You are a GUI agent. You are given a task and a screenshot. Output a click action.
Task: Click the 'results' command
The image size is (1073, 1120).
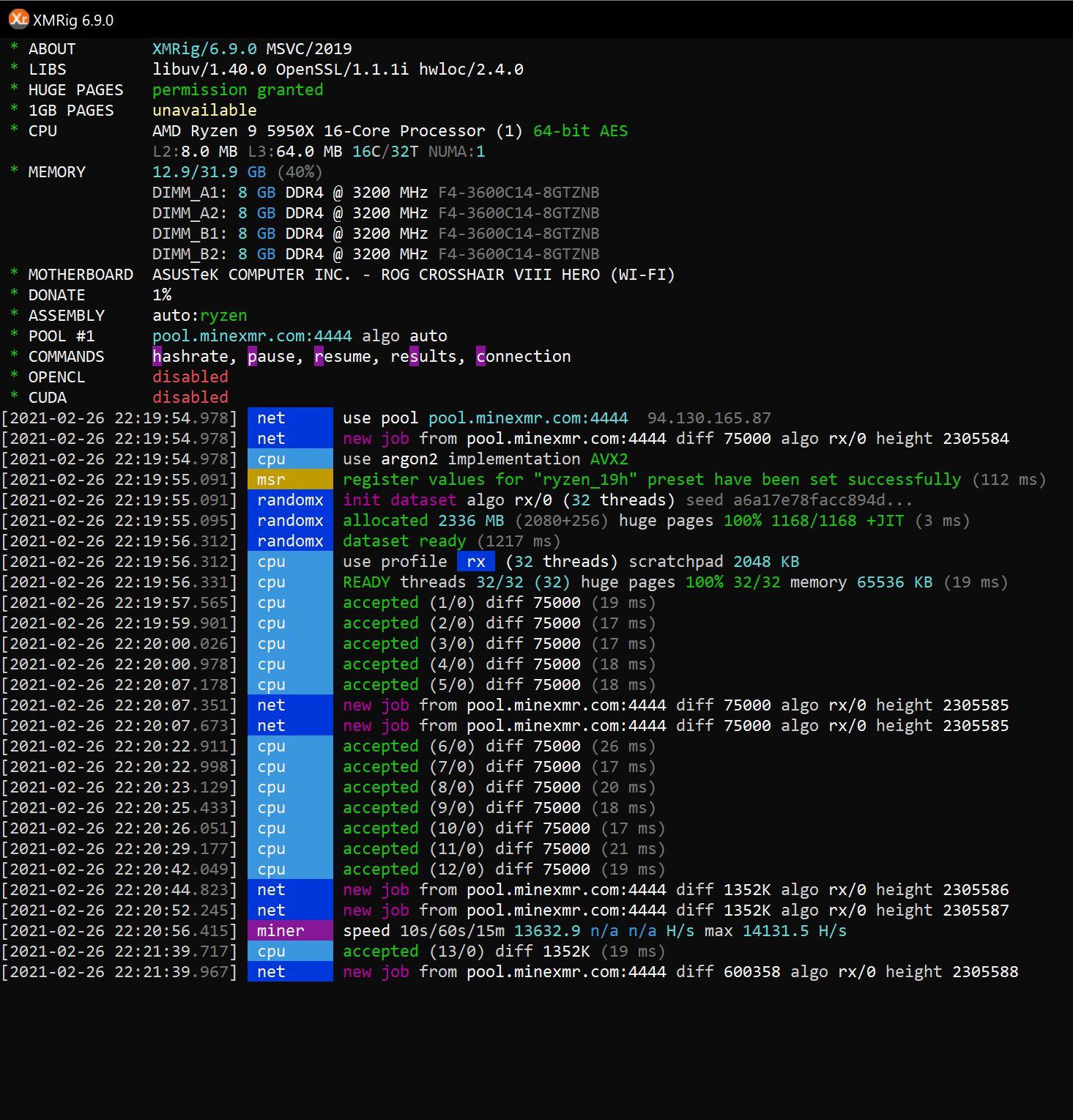click(423, 356)
